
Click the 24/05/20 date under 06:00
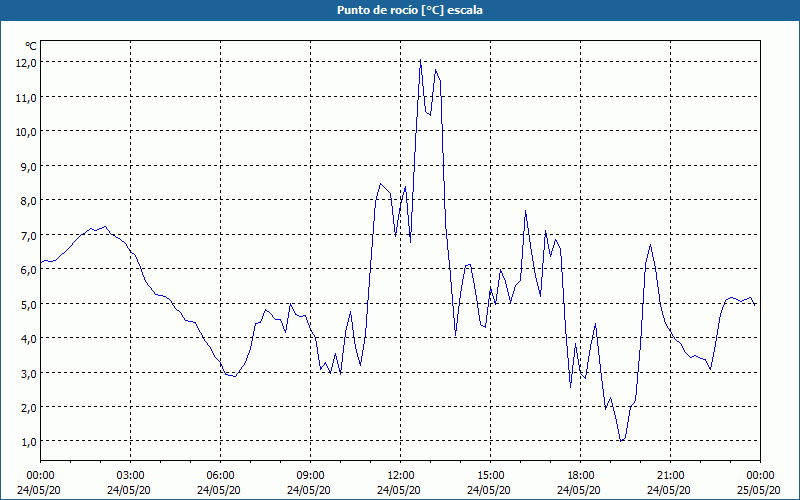pos(219,490)
